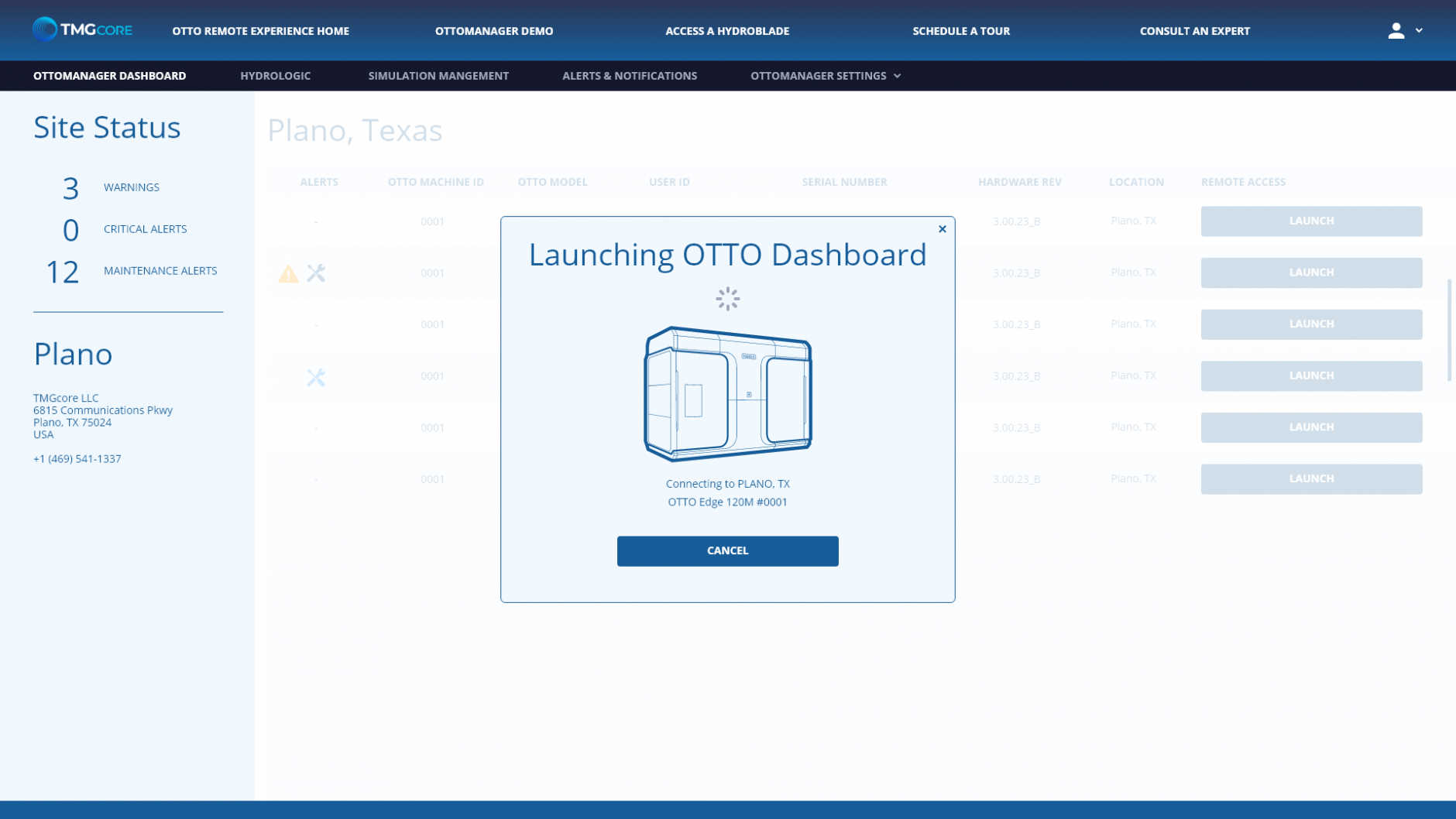Image resolution: width=1456 pixels, height=819 pixels.
Task: Click the 6815 Communications Pkwy address line
Action: [x=103, y=410]
